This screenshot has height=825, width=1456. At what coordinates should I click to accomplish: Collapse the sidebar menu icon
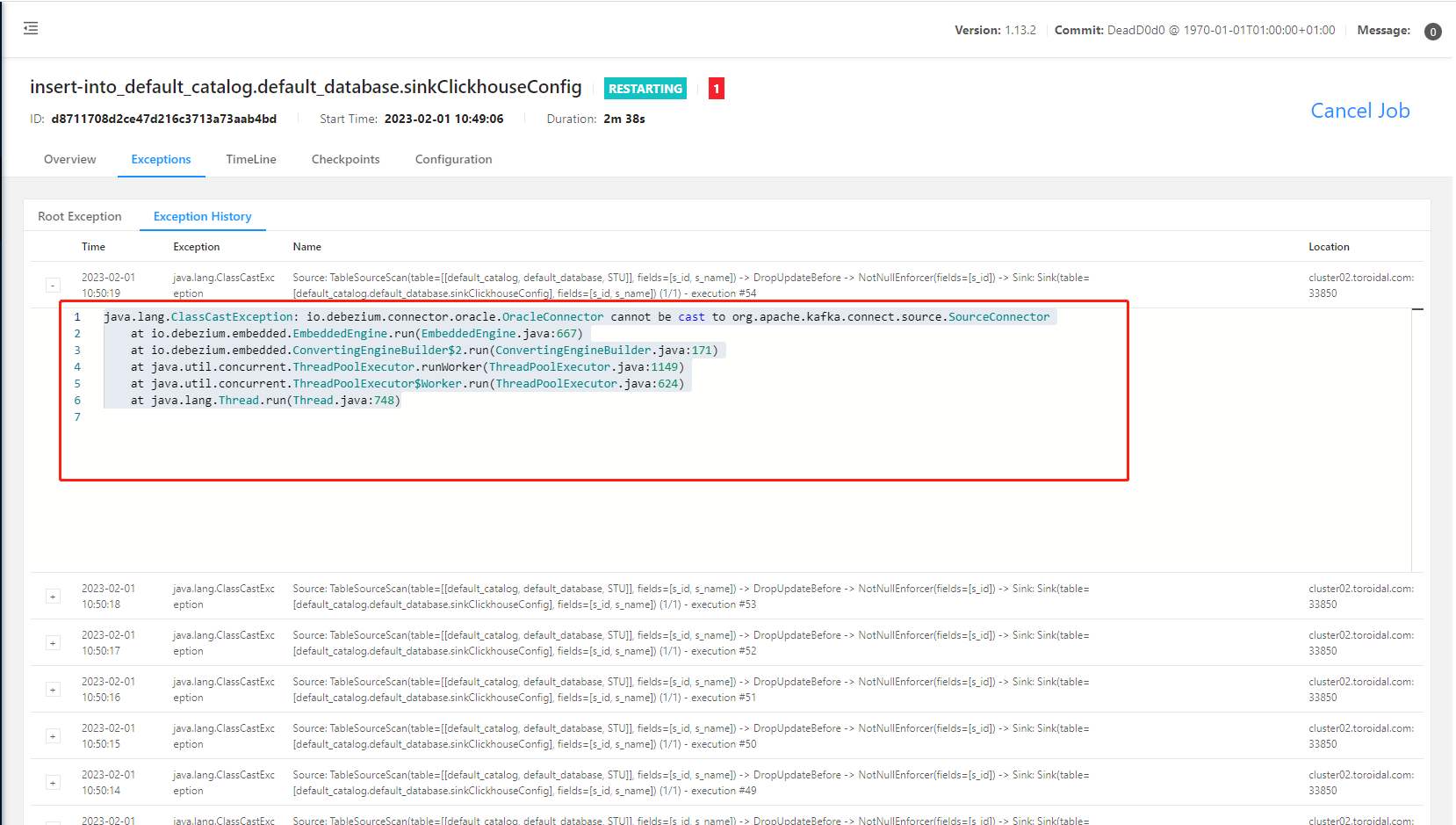[31, 29]
